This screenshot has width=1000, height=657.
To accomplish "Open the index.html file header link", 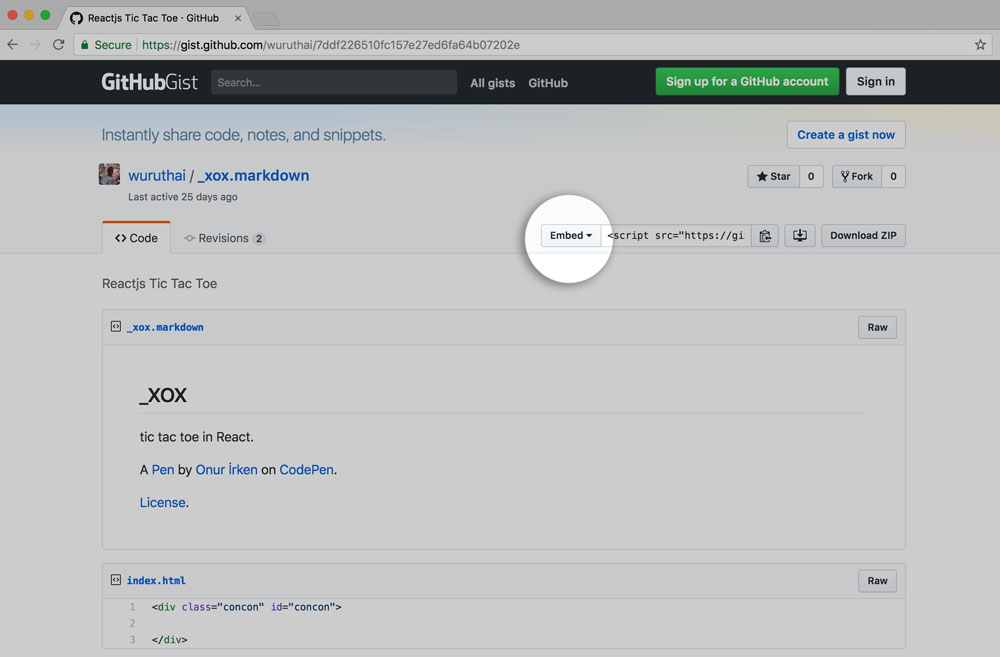I will [156, 580].
